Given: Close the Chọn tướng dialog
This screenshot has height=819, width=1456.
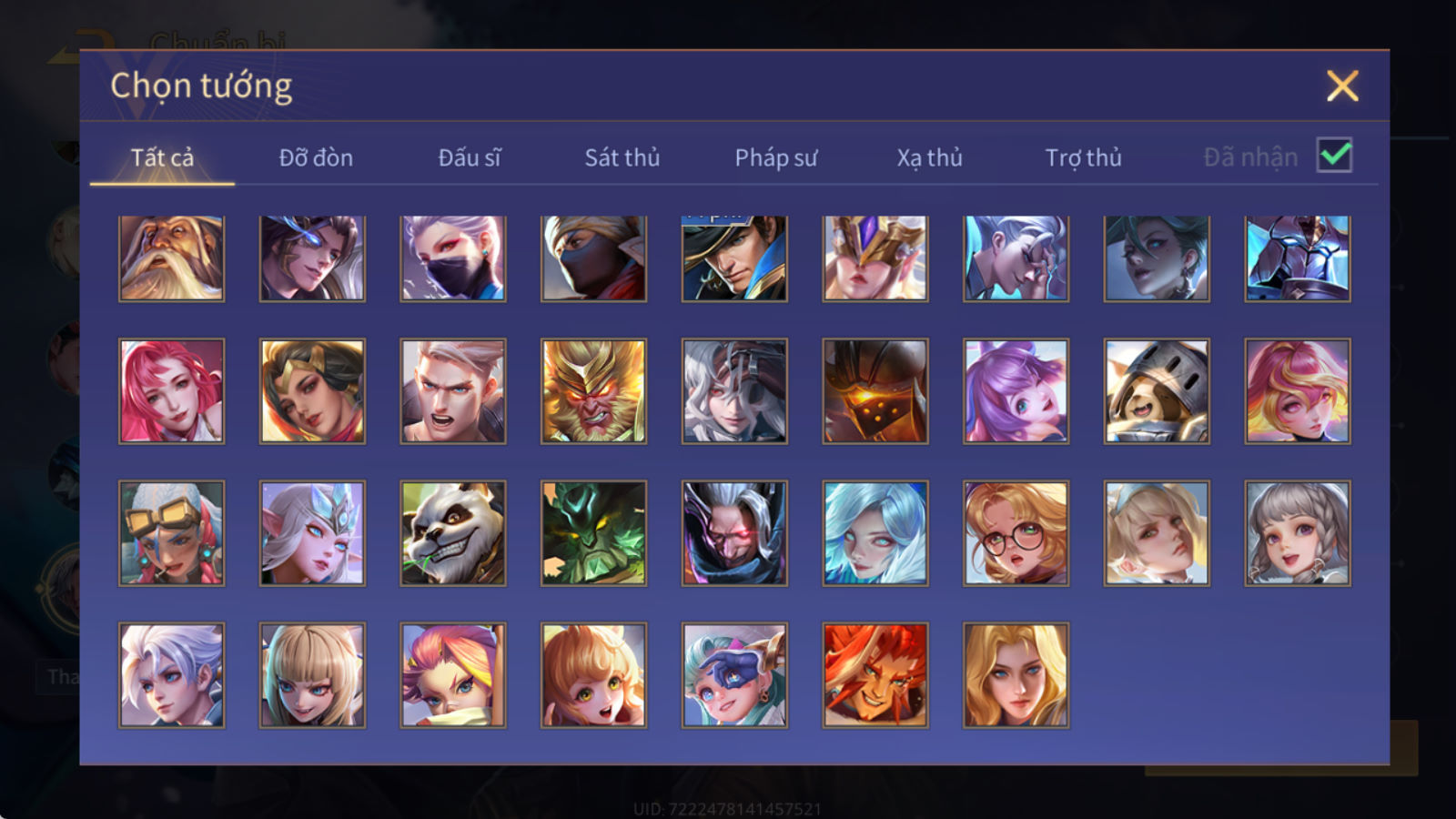Looking at the screenshot, I should 1342,86.
